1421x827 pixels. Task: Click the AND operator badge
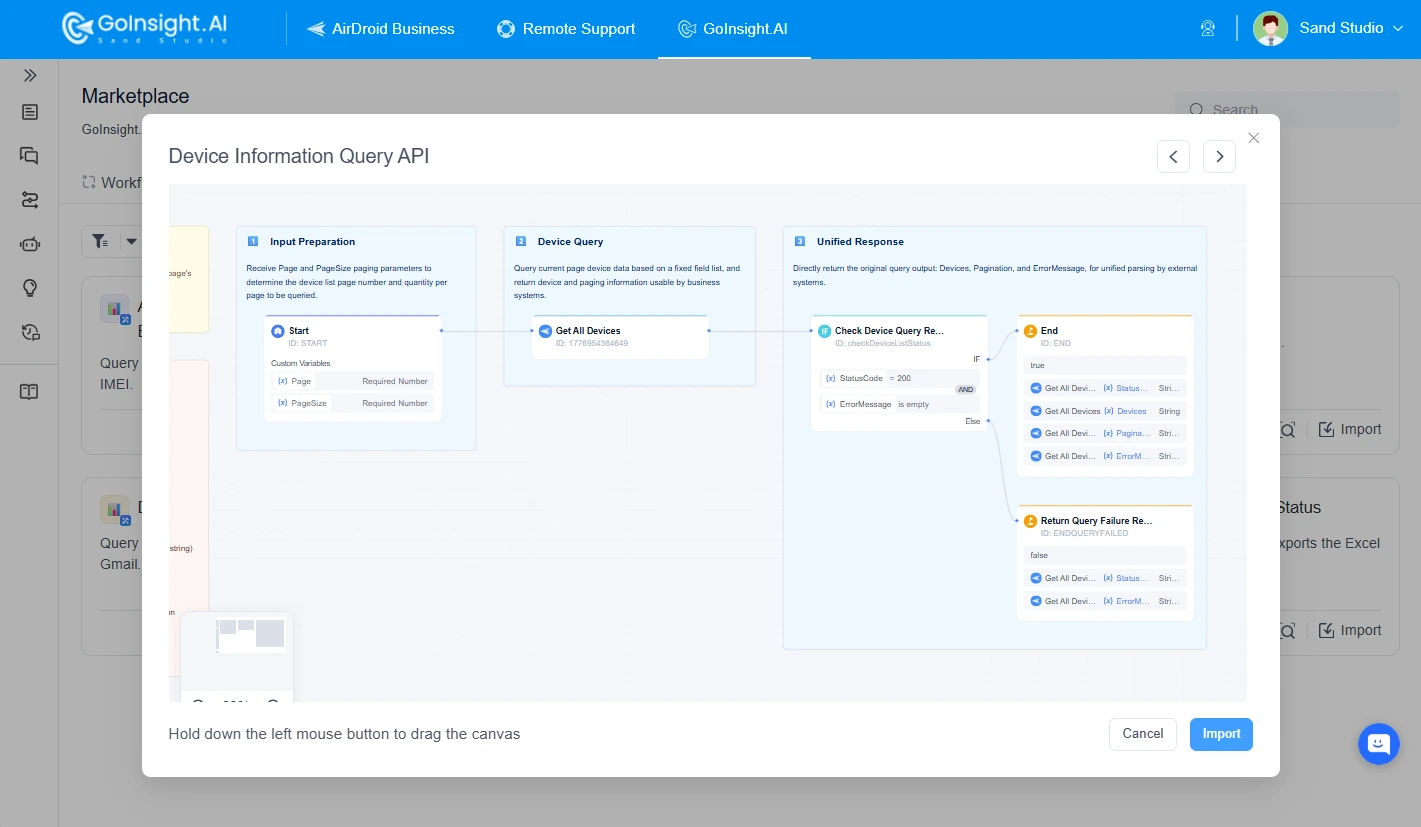[965, 390]
